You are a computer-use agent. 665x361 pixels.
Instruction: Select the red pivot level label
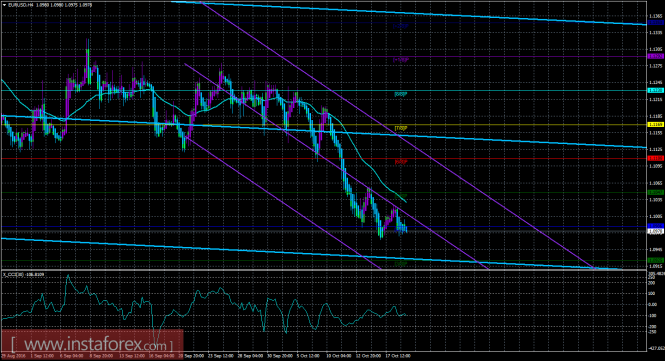click(x=401, y=162)
